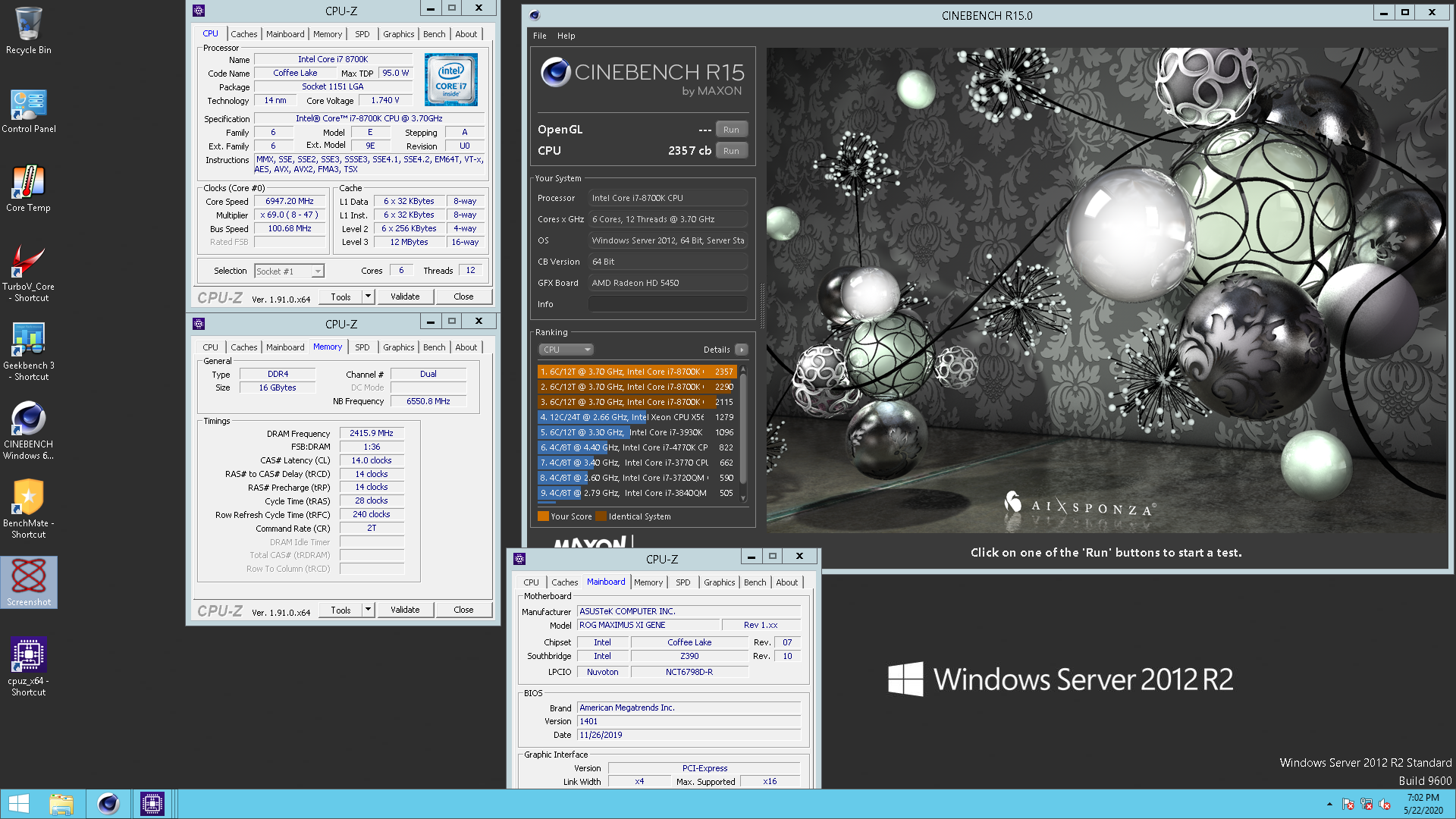Screen dimensions: 1456x819
Task: Open the taskbar clock showing 7:02 PM
Action: tap(1423, 804)
